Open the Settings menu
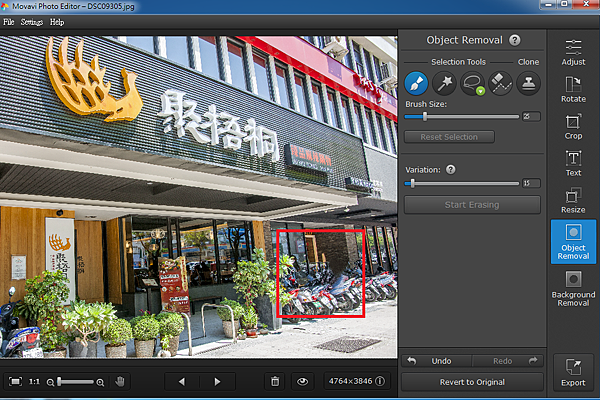Screen dimensions: 600x400 pyautogui.click(x=32, y=22)
